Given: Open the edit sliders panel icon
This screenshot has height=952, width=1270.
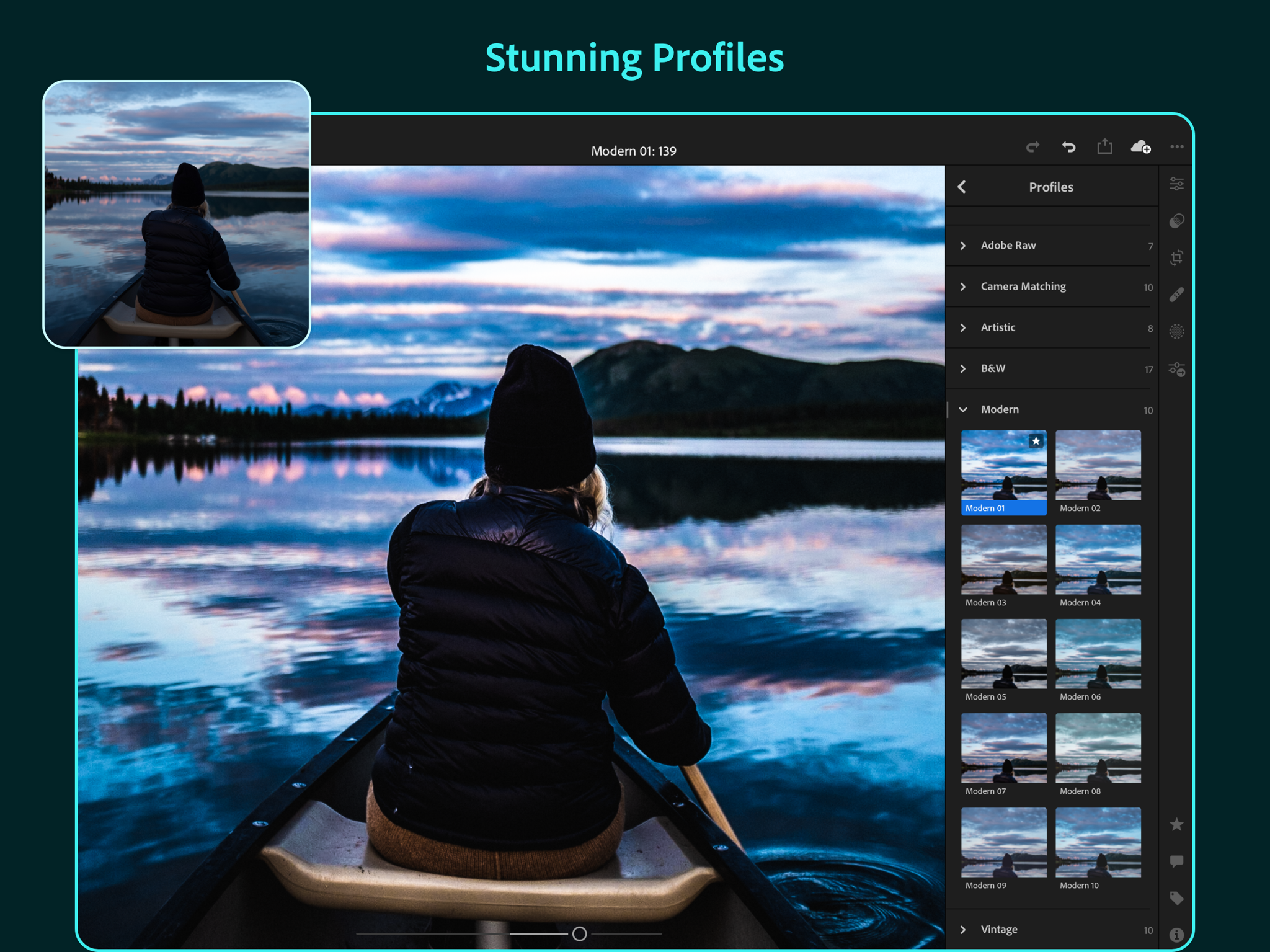Looking at the screenshot, I should pyautogui.click(x=1176, y=184).
